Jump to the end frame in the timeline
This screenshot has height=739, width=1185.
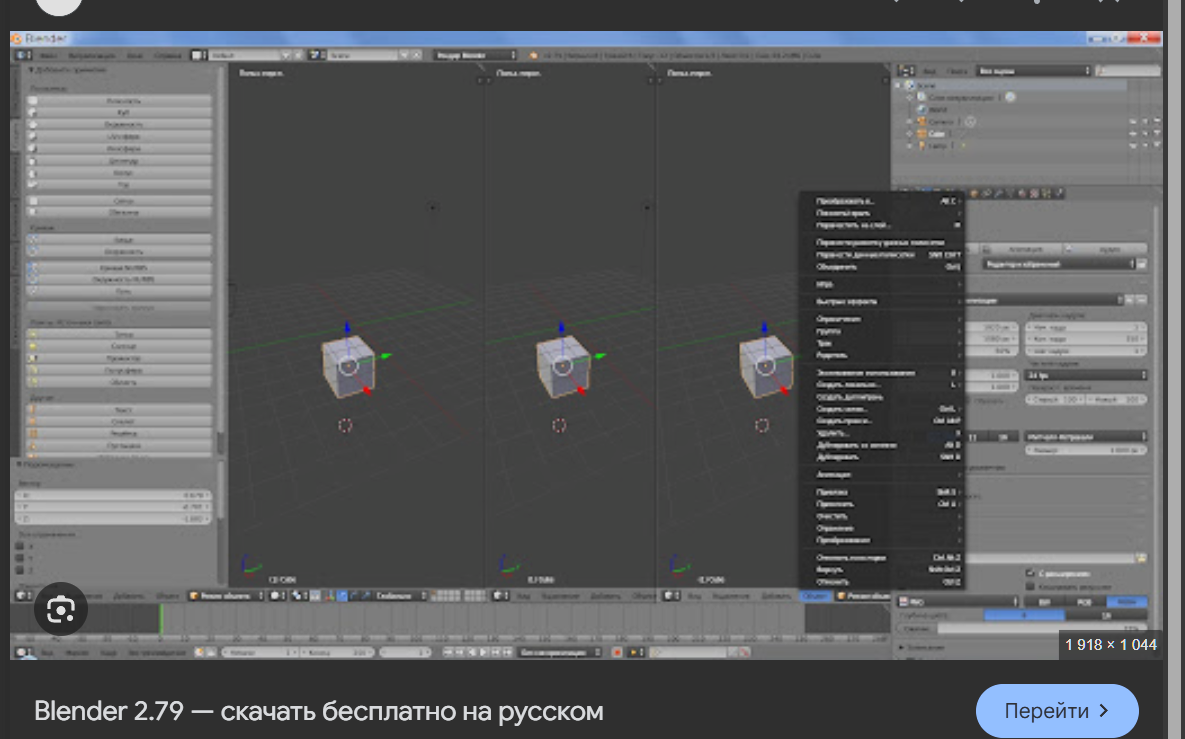[x=508, y=652]
